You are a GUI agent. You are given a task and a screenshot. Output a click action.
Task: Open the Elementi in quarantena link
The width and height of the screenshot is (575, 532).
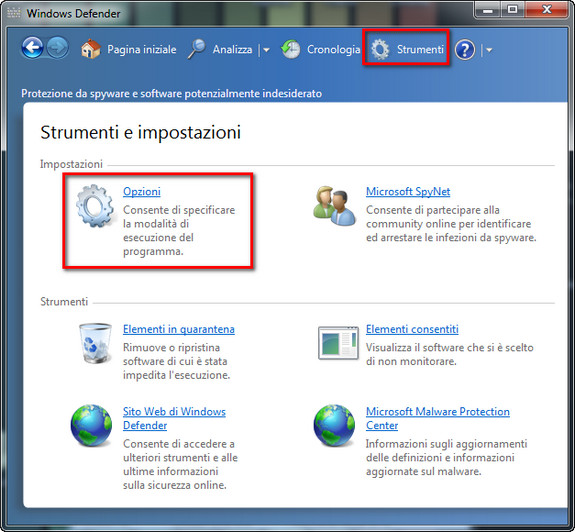tap(179, 329)
